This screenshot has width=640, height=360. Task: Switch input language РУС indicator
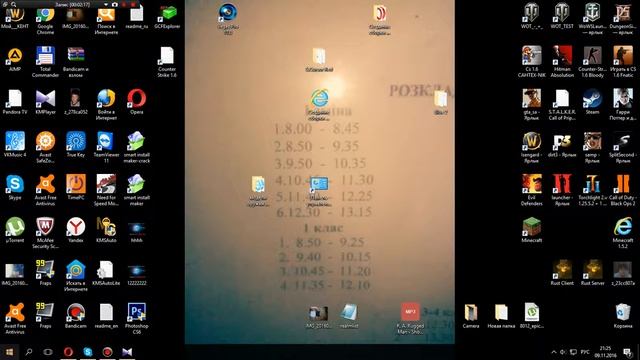click(585, 352)
